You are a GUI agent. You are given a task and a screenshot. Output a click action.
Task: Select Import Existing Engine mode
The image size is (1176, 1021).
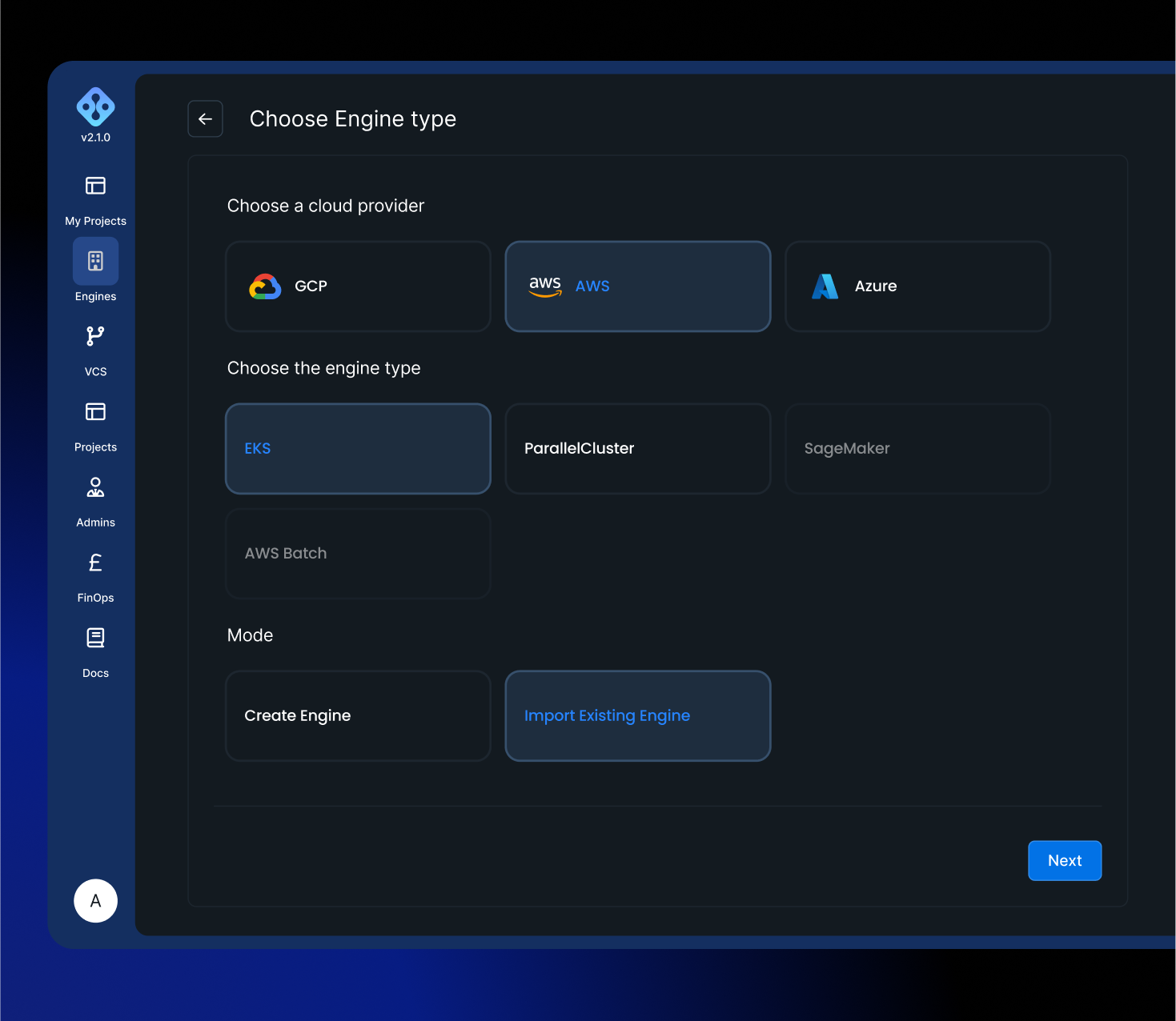tap(638, 716)
